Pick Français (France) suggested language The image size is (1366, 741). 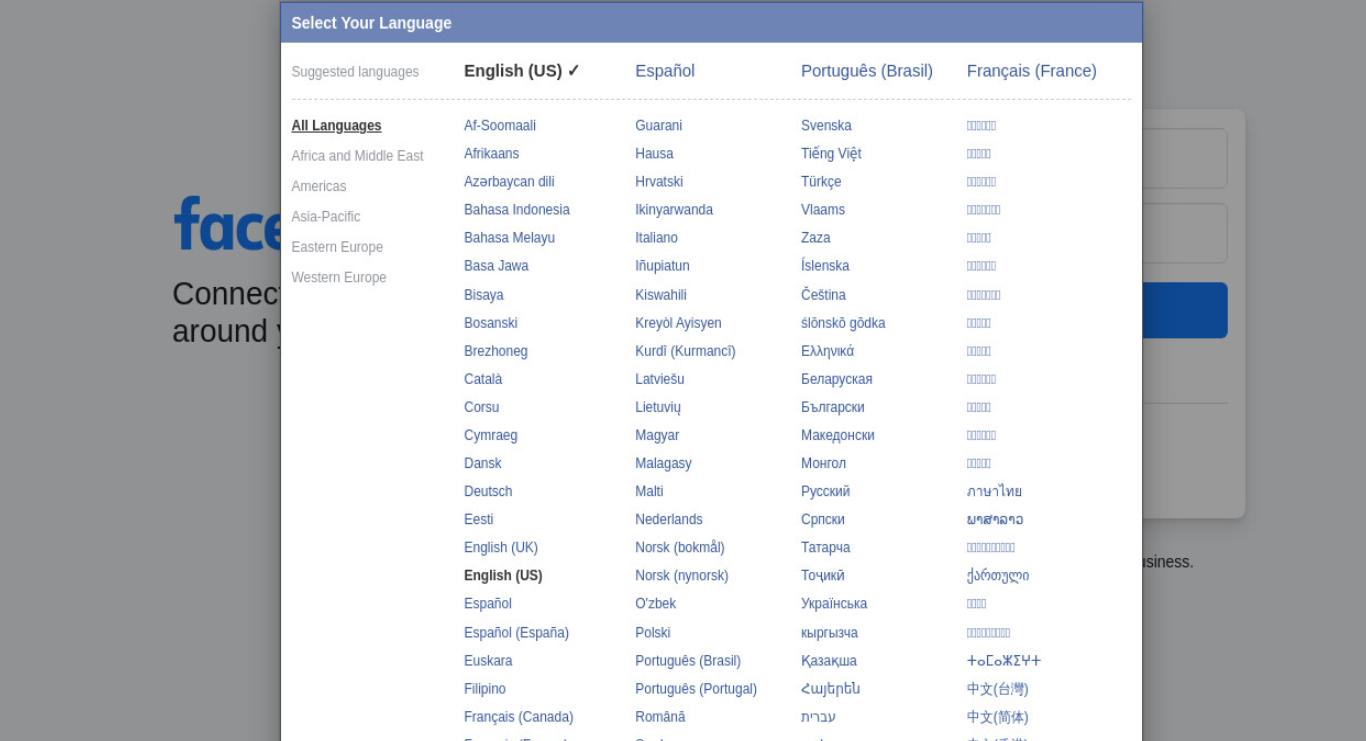(x=1031, y=71)
